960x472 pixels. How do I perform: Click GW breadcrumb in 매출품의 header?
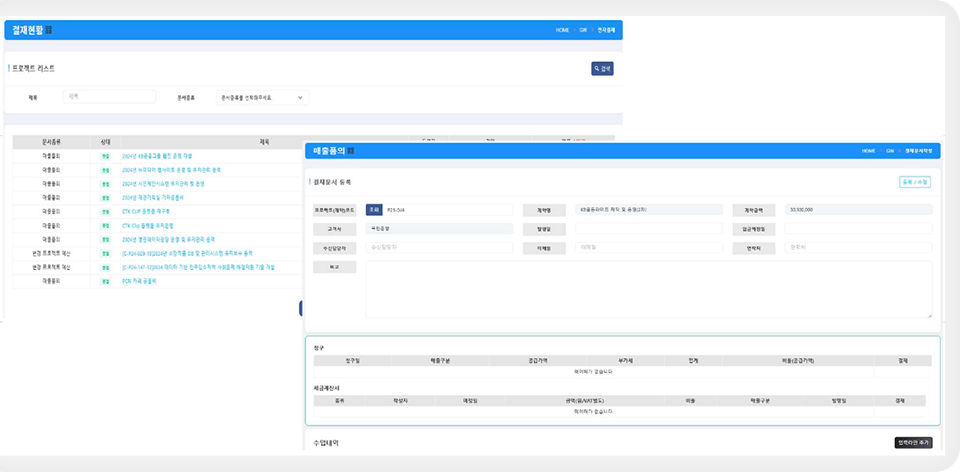click(889, 151)
